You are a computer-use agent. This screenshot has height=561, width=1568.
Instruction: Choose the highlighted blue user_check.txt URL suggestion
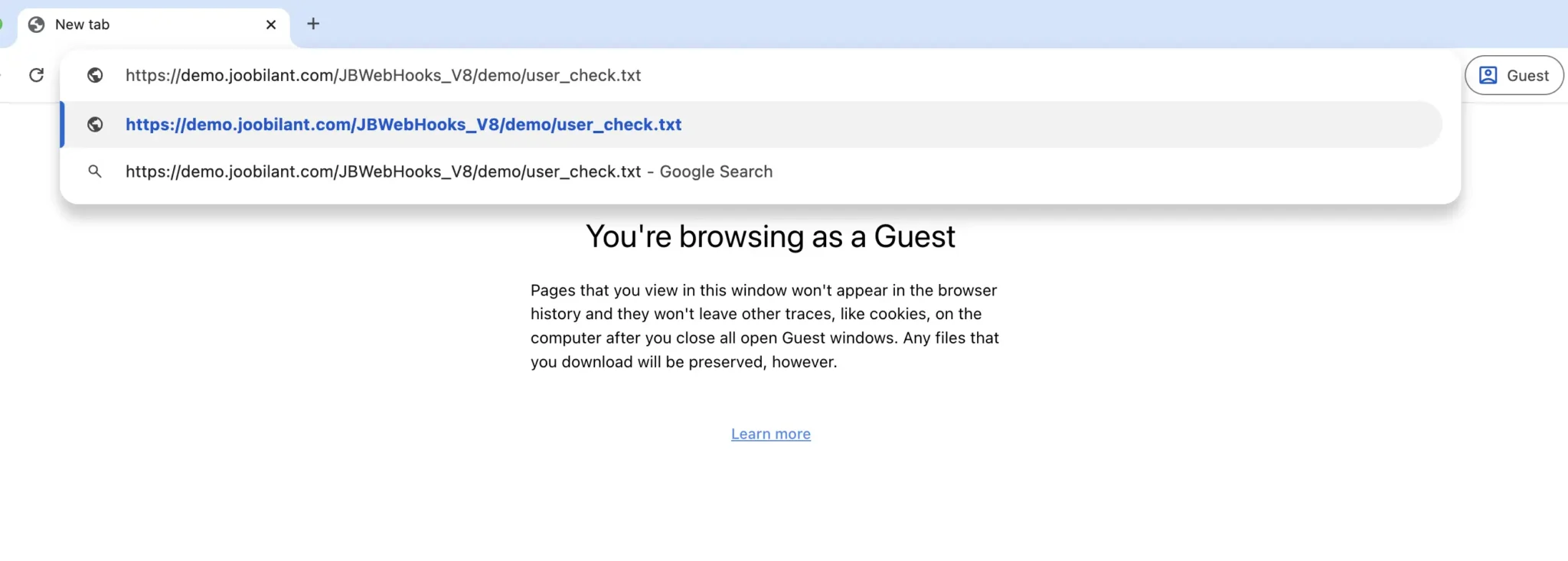click(x=403, y=124)
